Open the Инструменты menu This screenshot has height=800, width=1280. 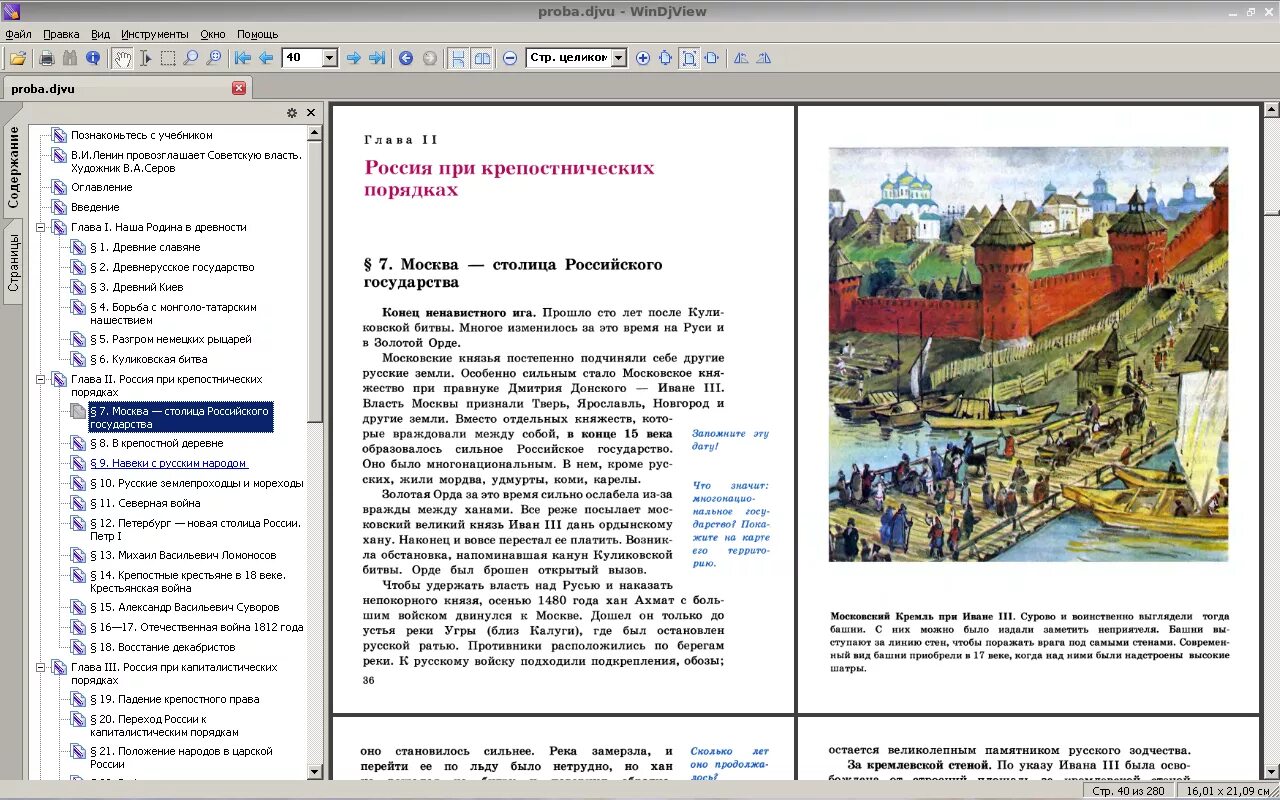click(x=155, y=34)
